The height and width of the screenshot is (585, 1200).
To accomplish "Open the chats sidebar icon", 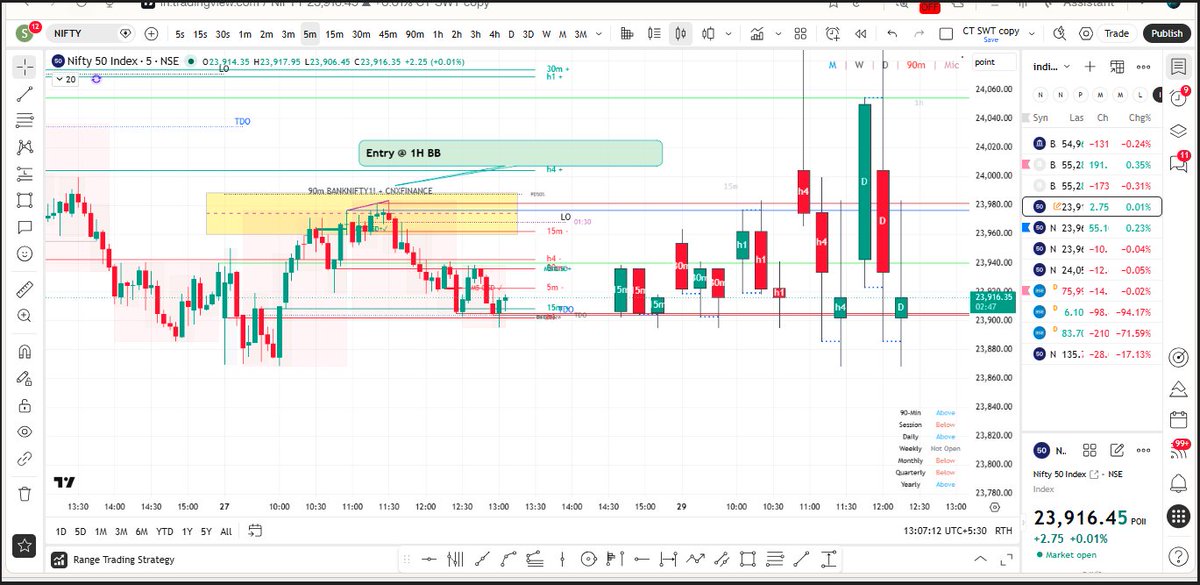I will tap(1181, 162).
